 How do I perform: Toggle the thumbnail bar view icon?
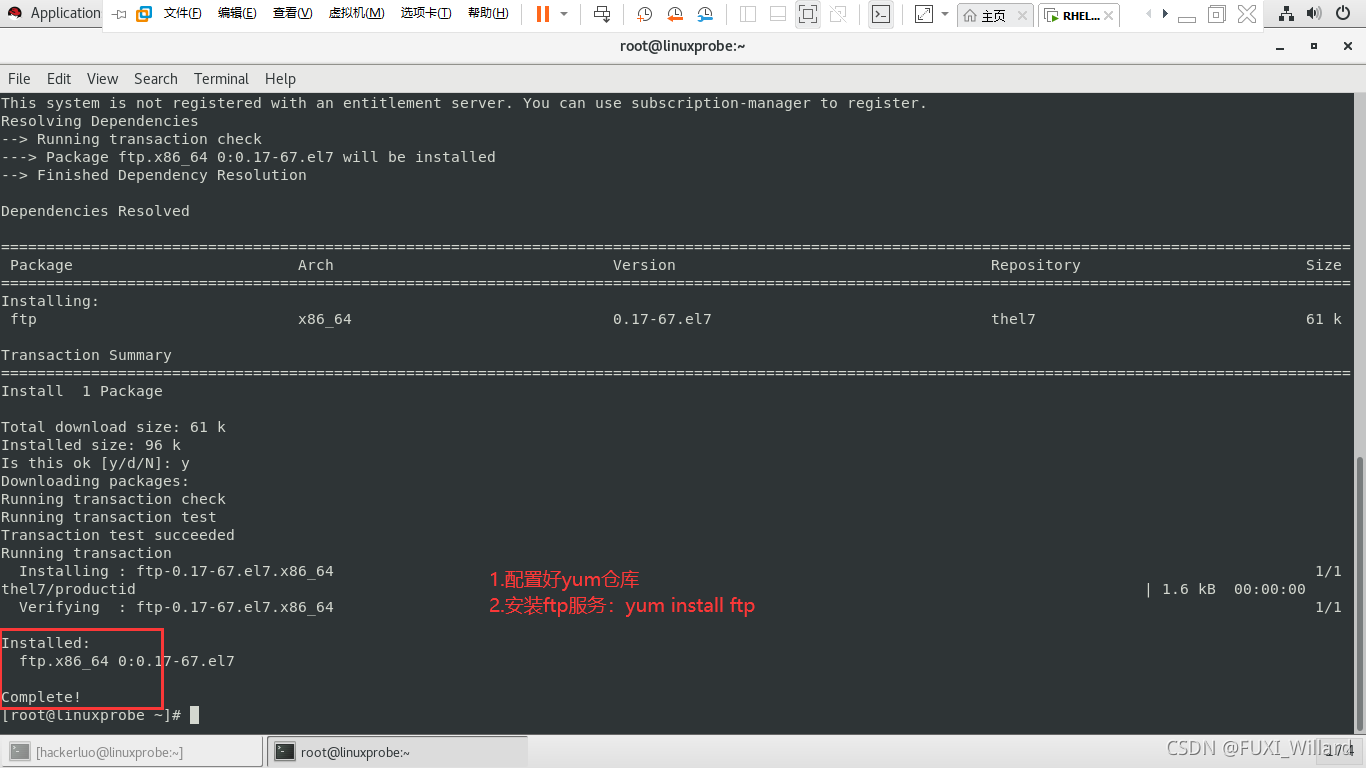pos(778,14)
